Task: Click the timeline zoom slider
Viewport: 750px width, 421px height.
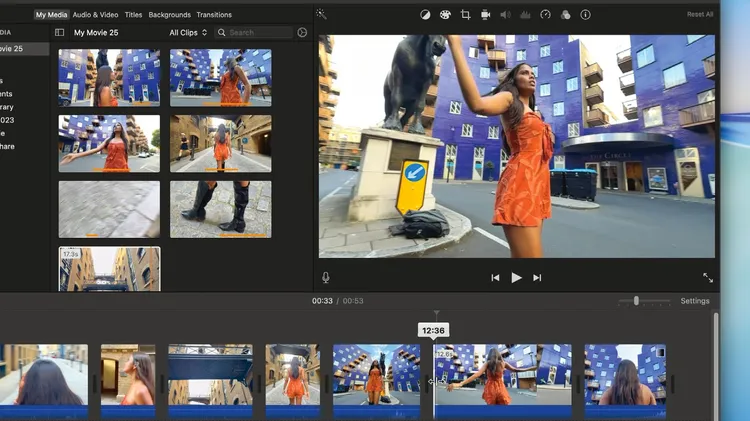Action: 636,301
